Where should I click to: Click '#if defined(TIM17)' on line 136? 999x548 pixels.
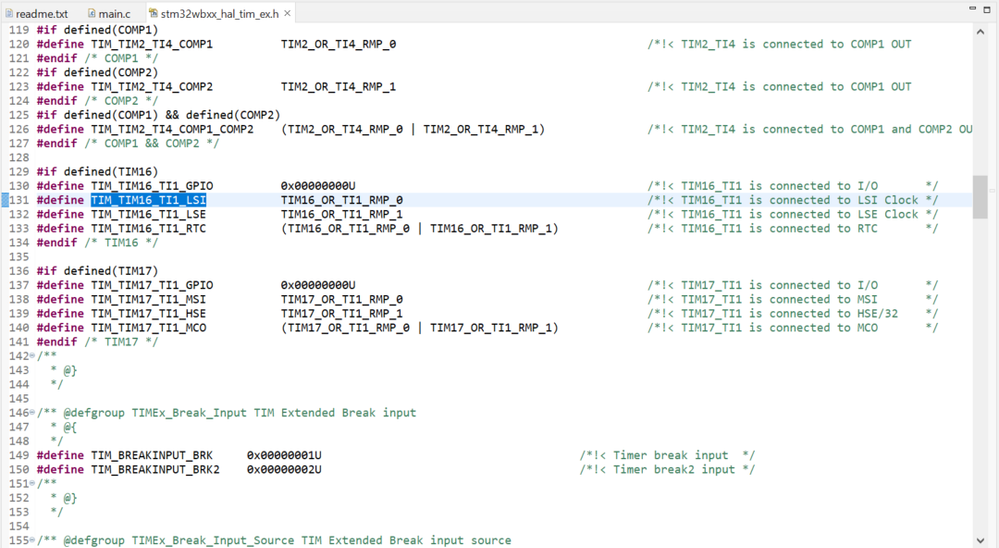(97, 271)
